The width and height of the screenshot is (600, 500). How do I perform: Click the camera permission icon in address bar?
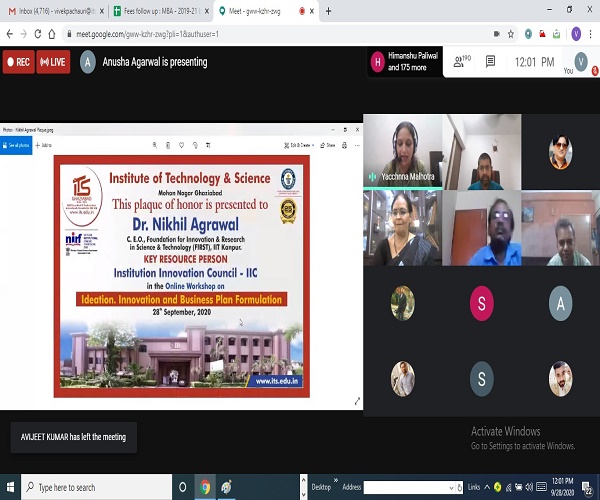(x=497, y=34)
